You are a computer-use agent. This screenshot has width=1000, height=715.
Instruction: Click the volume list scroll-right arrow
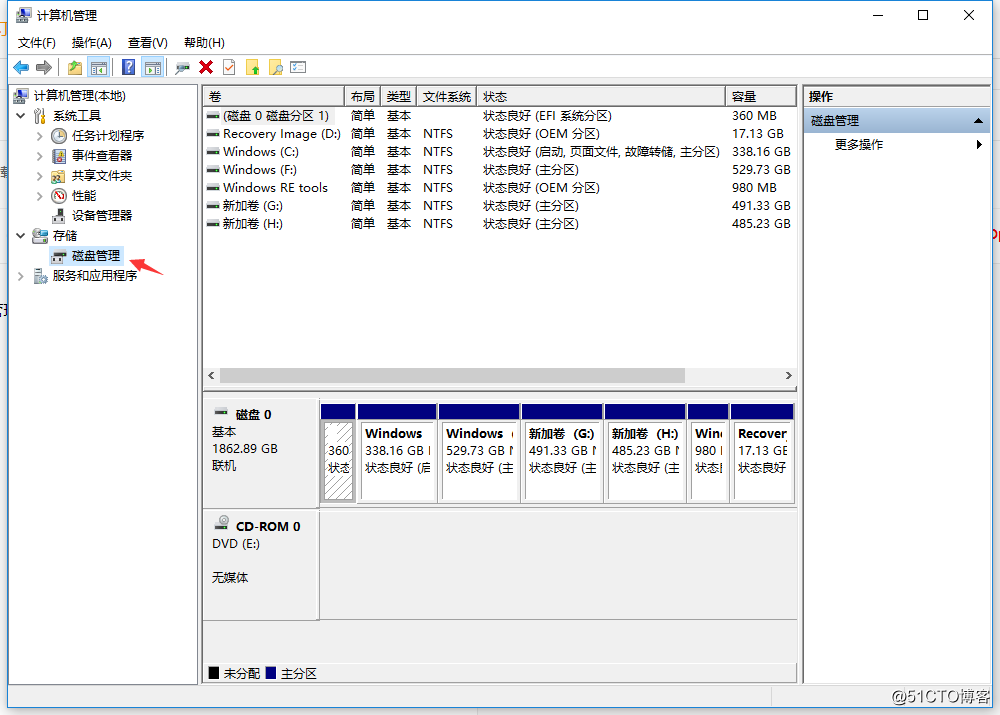pyautogui.click(x=788, y=376)
